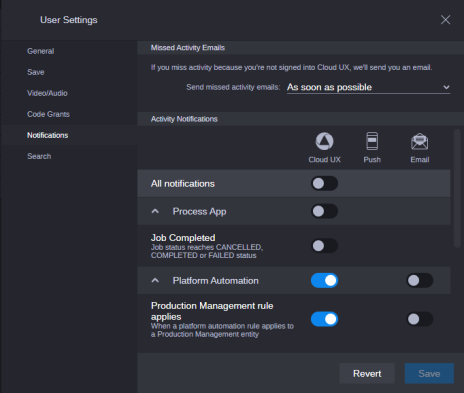Screen dimensions: 464x393
Task: Go to Code Grants section
Action: pyautogui.click(x=48, y=114)
